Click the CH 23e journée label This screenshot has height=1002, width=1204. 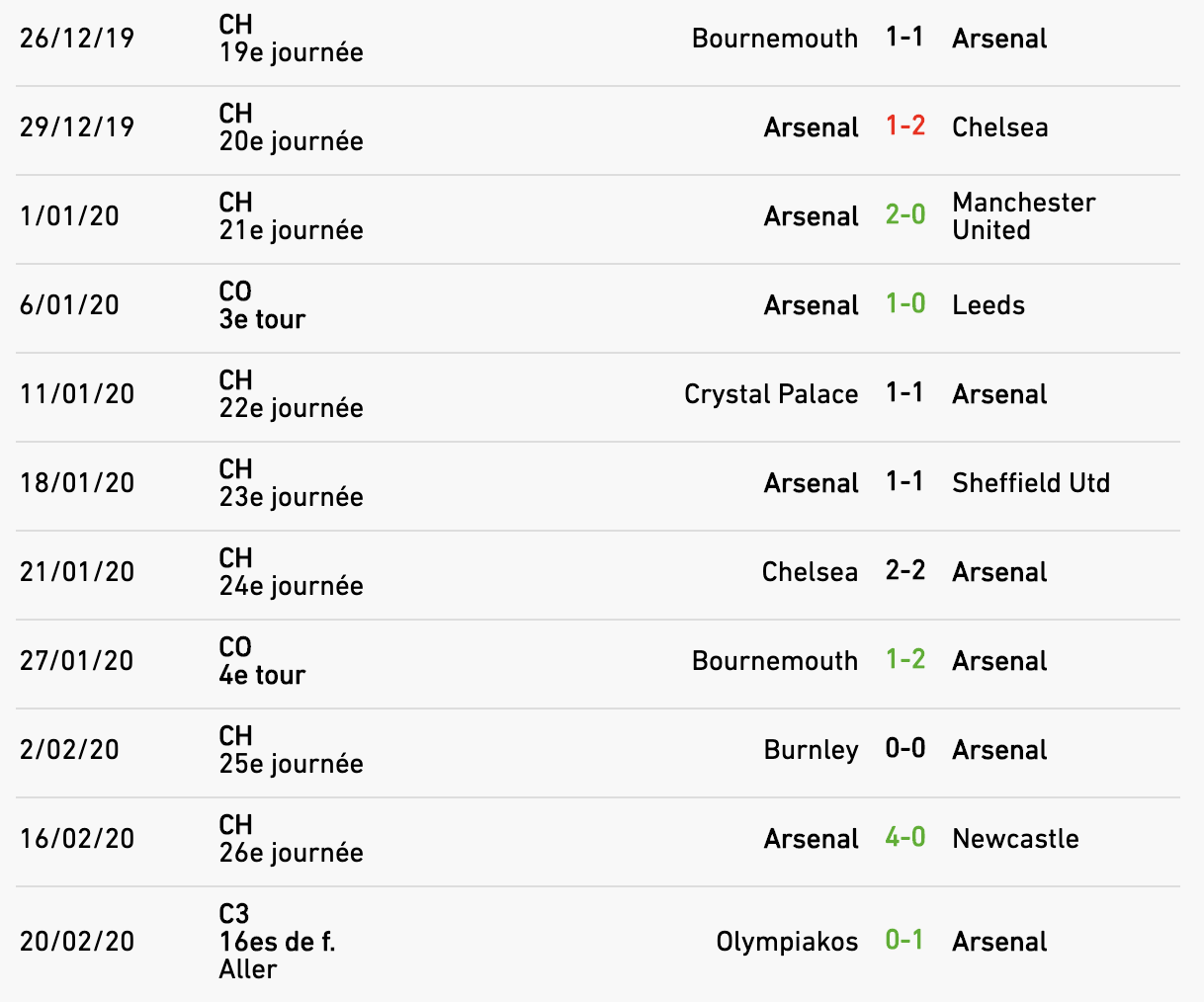(x=291, y=483)
